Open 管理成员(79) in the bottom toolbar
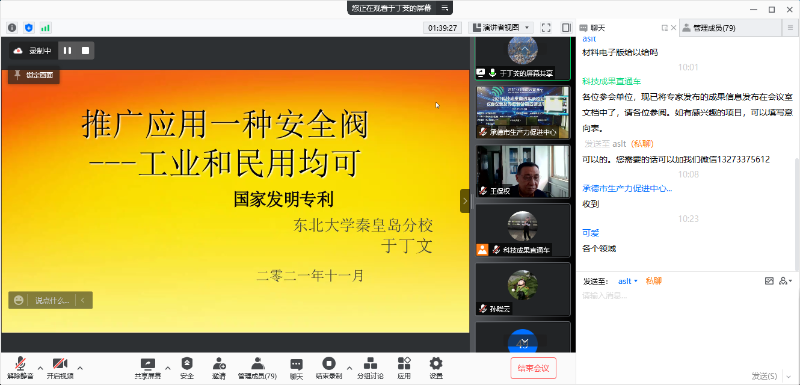 (258, 368)
